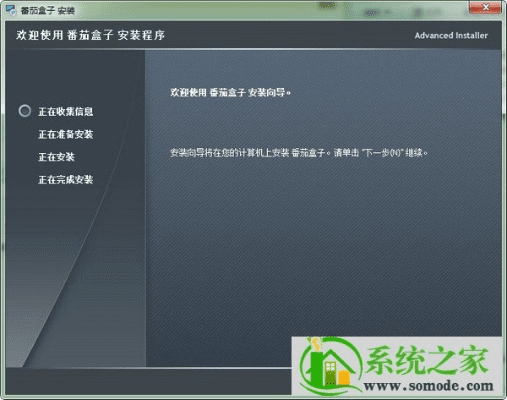The height and width of the screenshot is (400, 507).
Task: Click the Advanced Installer label
Action: (451, 35)
